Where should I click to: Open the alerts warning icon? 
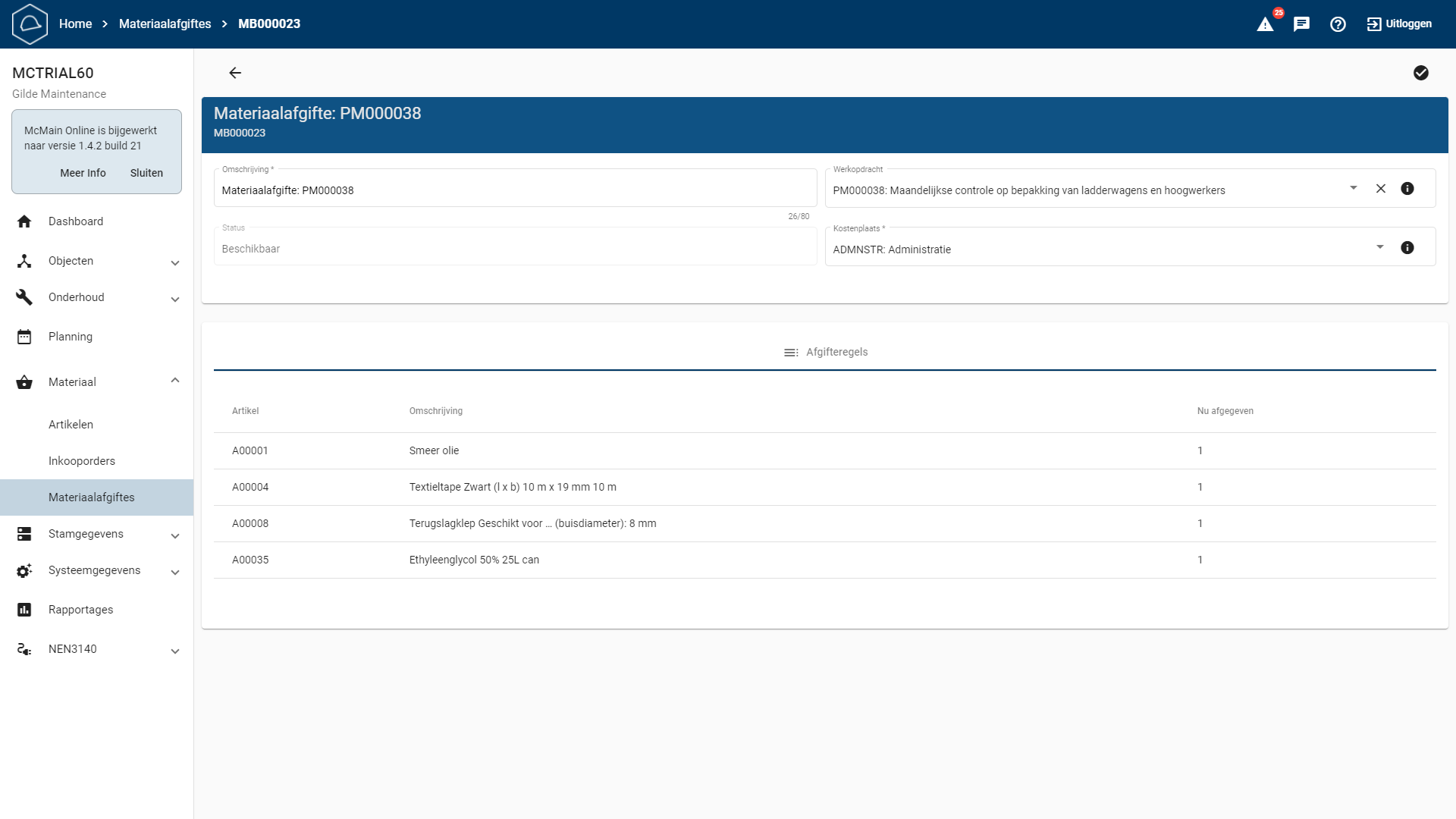click(1265, 24)
